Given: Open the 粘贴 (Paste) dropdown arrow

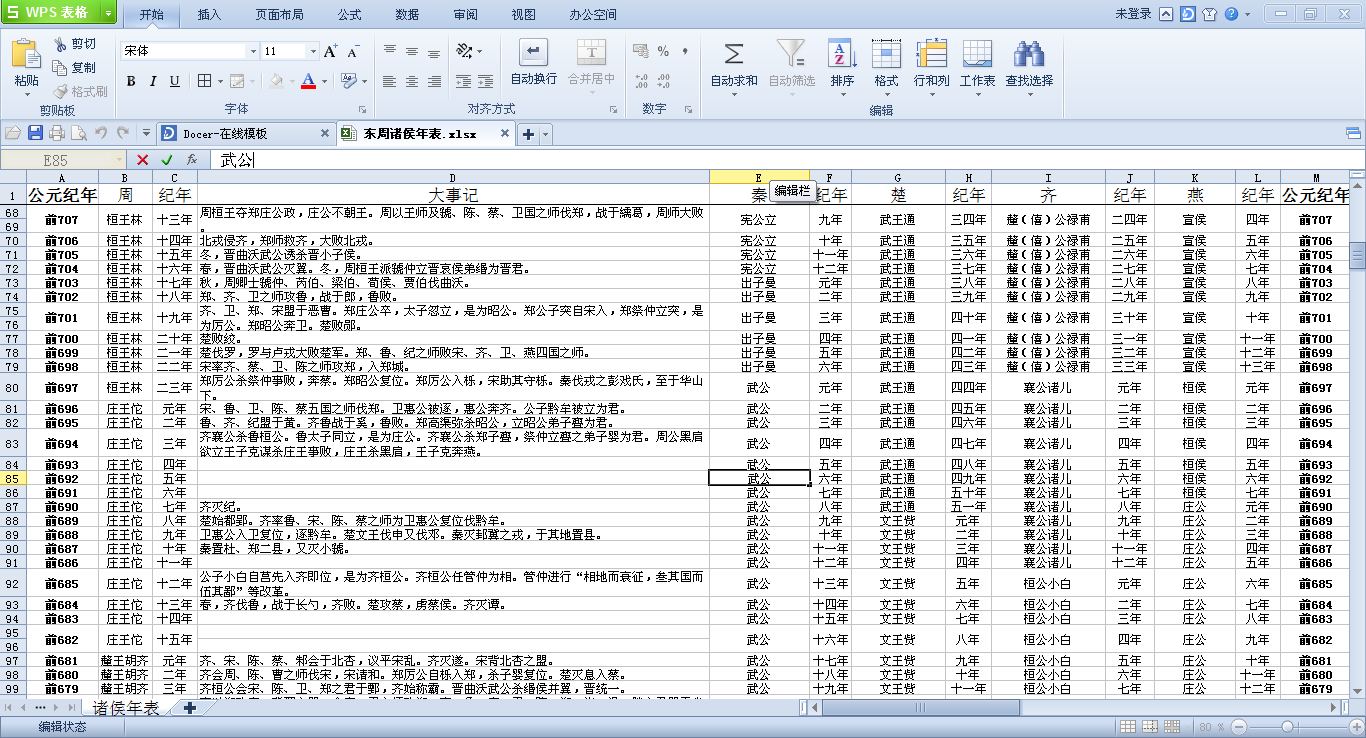Looking at the screenshot, I should click(27, 93).
